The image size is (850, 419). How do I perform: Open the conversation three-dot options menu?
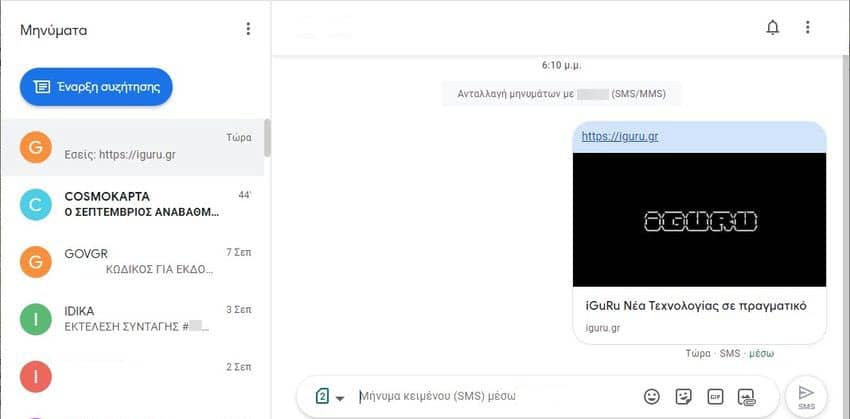tap(808, 28)
